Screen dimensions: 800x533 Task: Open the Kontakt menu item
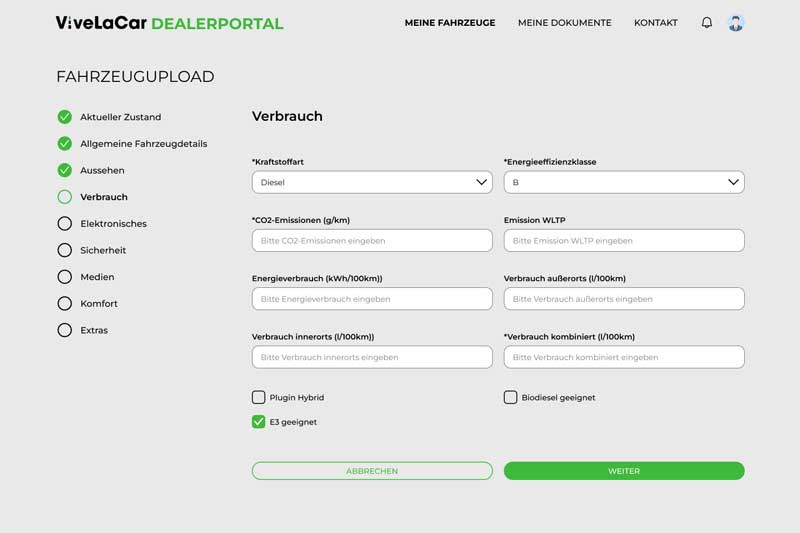tap(656, 23)
